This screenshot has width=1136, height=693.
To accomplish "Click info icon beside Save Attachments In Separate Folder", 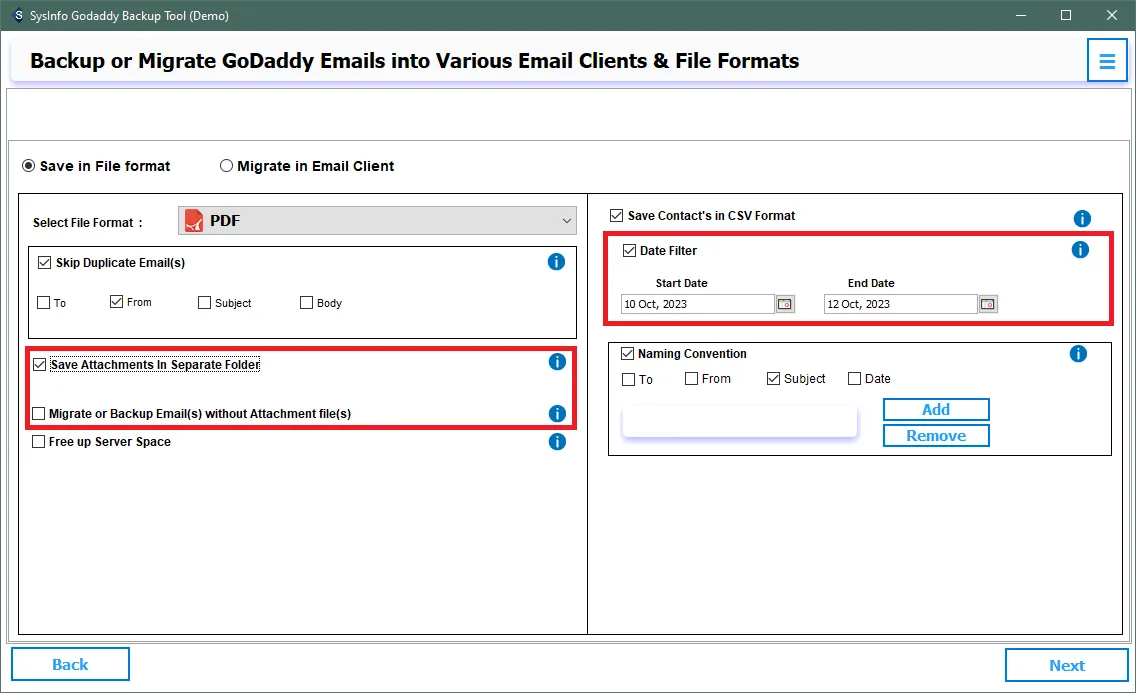I will [557, 362].
